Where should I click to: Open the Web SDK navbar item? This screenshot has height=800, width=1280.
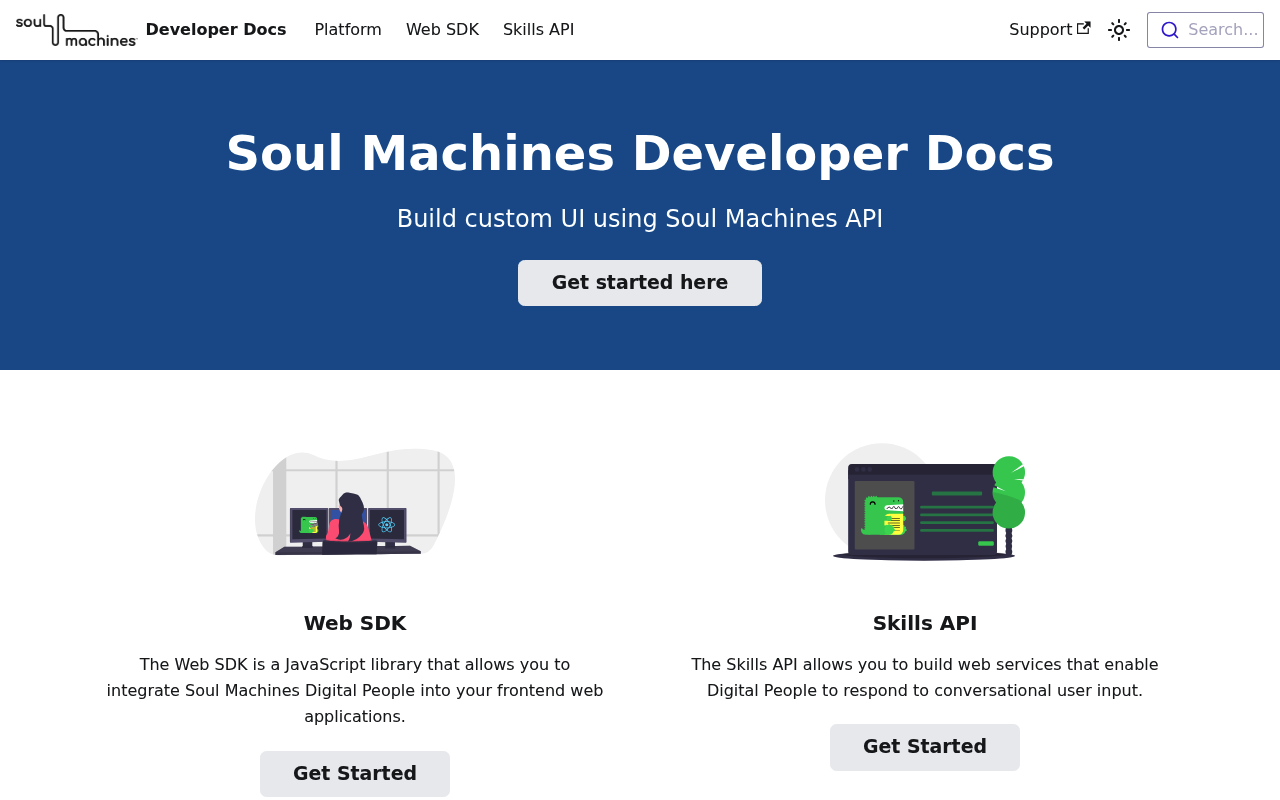point(442,30)
